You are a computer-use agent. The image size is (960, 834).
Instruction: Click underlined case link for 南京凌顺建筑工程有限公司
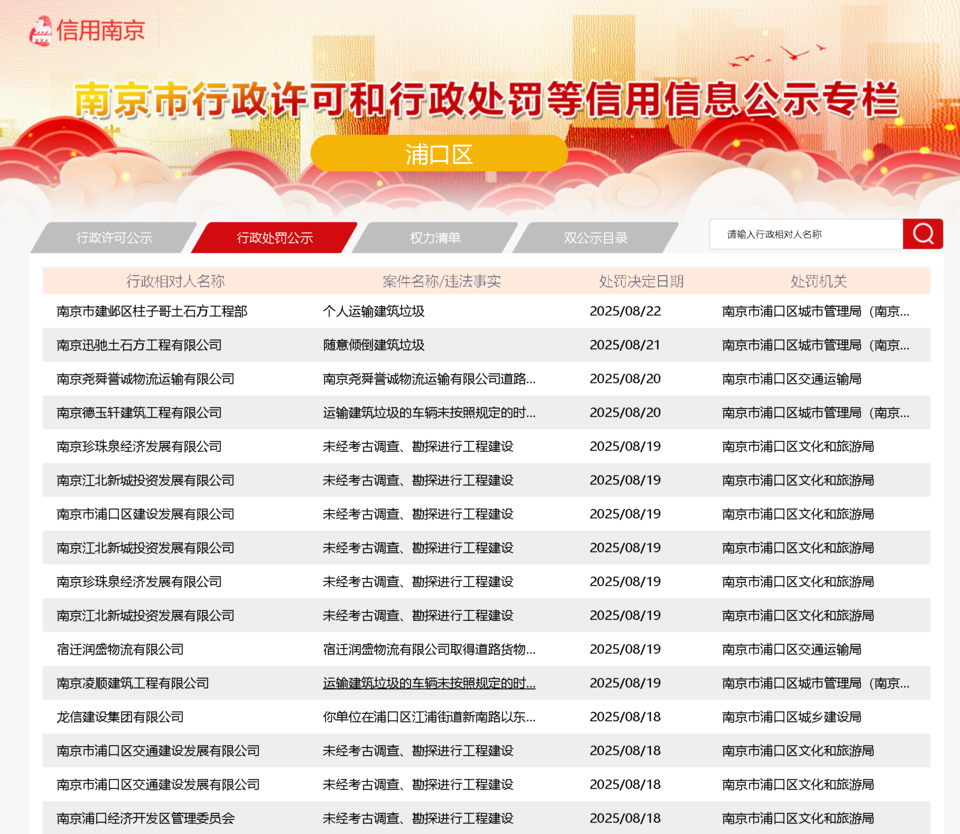[429, 684]
